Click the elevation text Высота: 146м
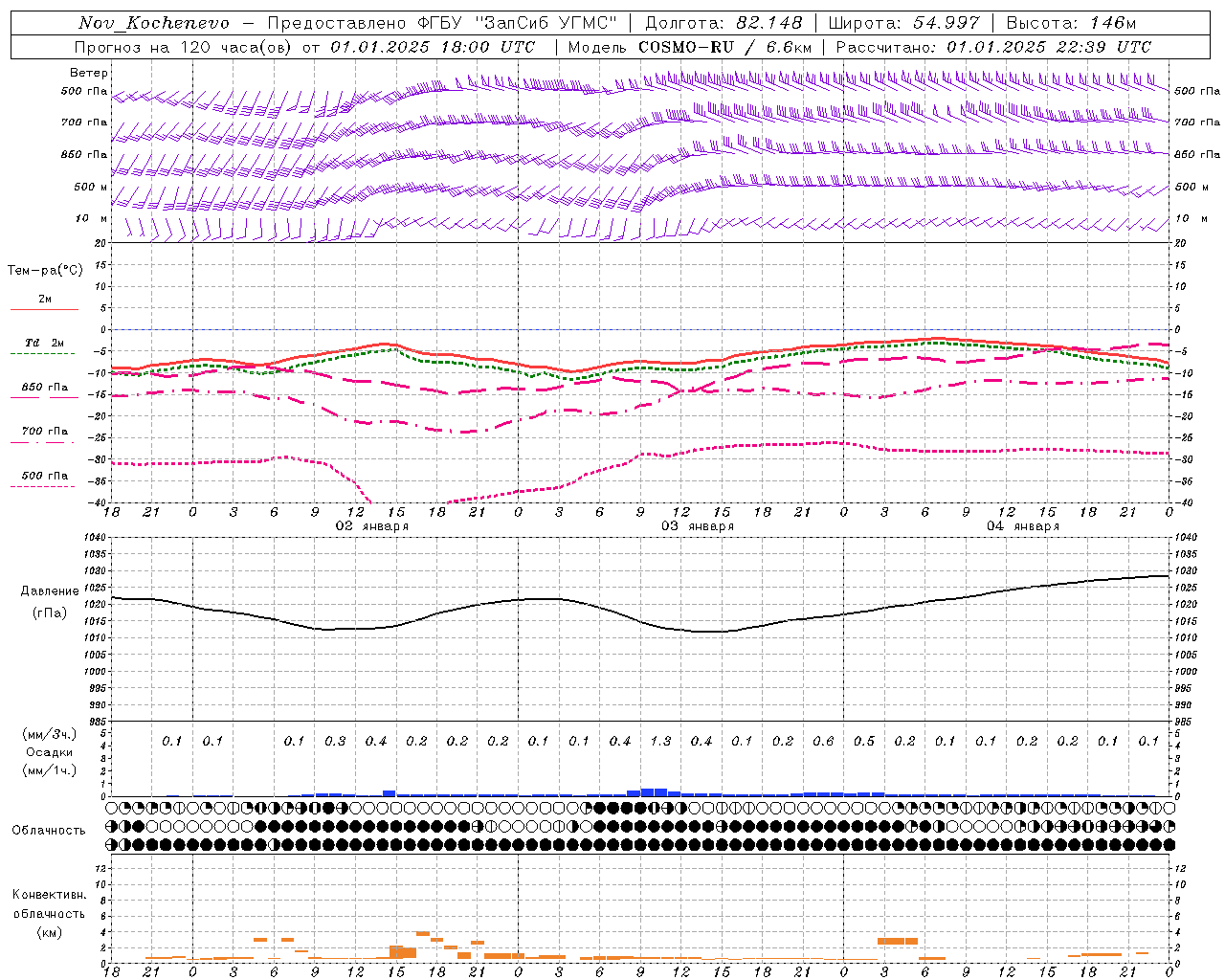The image size is (1225, 980). point(1072,23)
